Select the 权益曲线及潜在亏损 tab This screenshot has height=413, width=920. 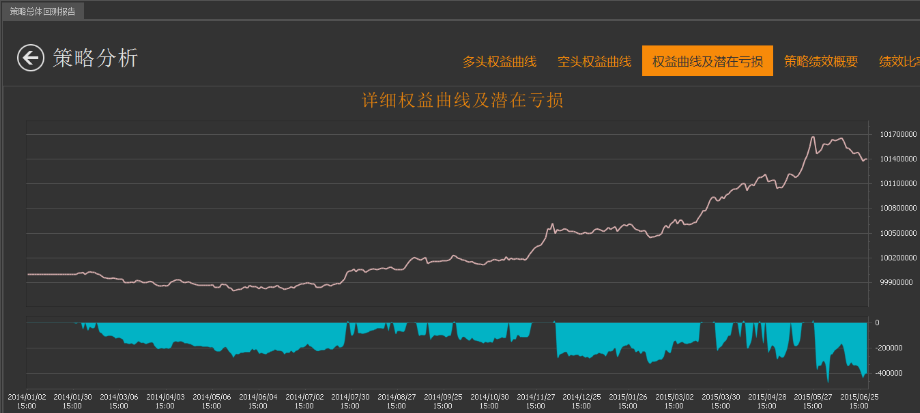(707, 61)
